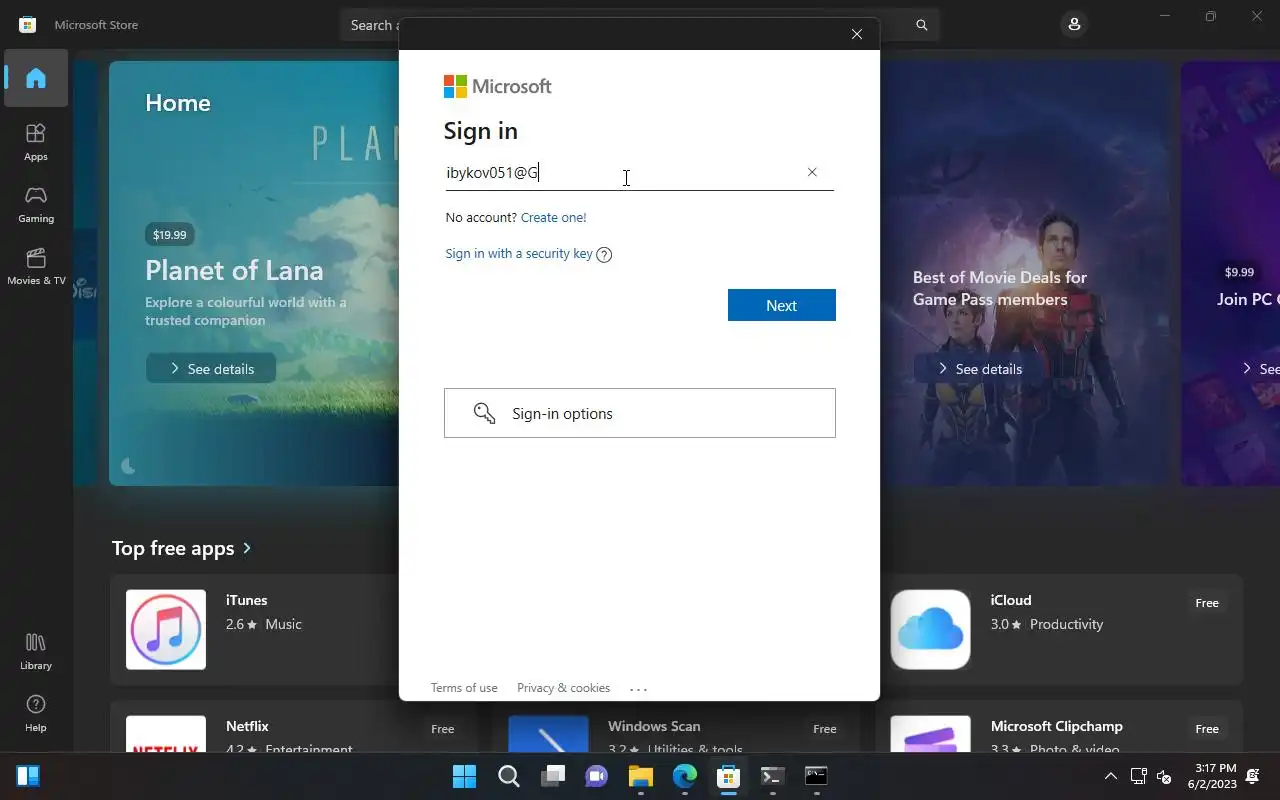Click the Free button for iCloud

pos(1207,603)
